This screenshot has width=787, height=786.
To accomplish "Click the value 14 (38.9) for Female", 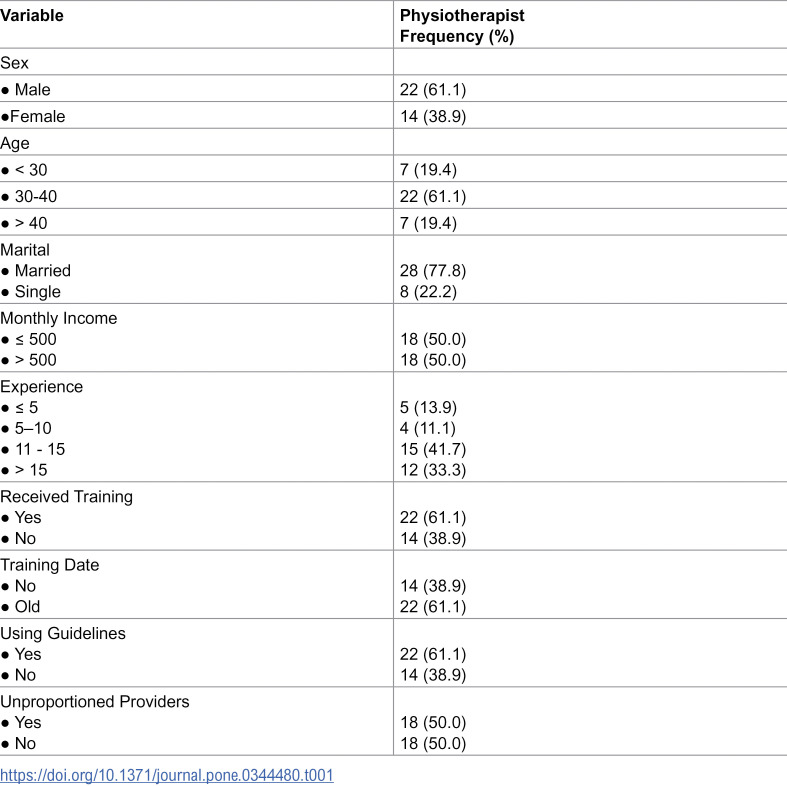I will (x=433, y=116).
